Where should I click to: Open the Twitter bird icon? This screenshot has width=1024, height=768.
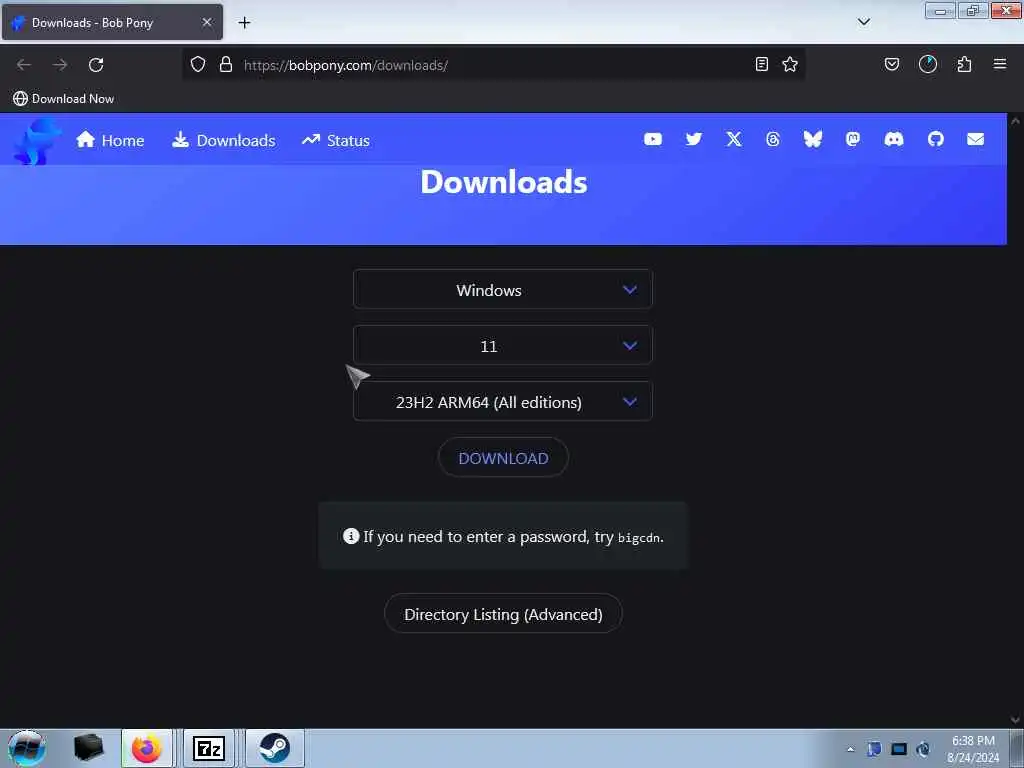coord(694,139)
